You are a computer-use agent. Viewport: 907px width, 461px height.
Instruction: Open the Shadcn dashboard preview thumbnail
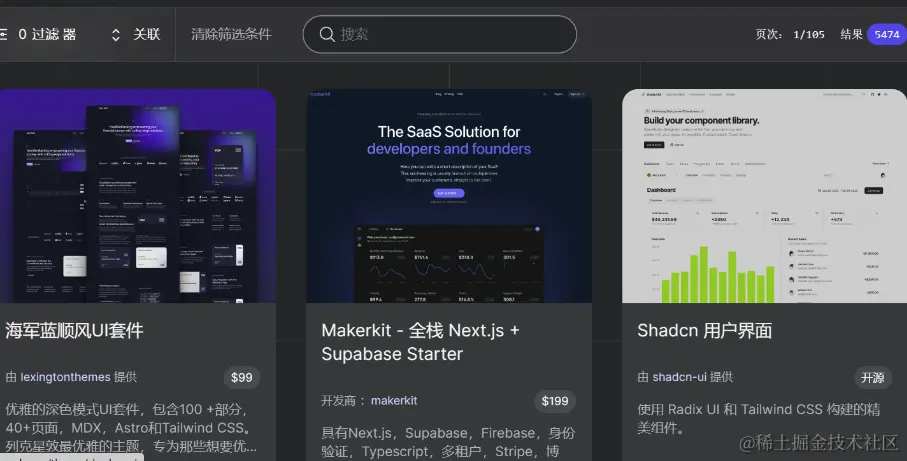tap(764, 196)
